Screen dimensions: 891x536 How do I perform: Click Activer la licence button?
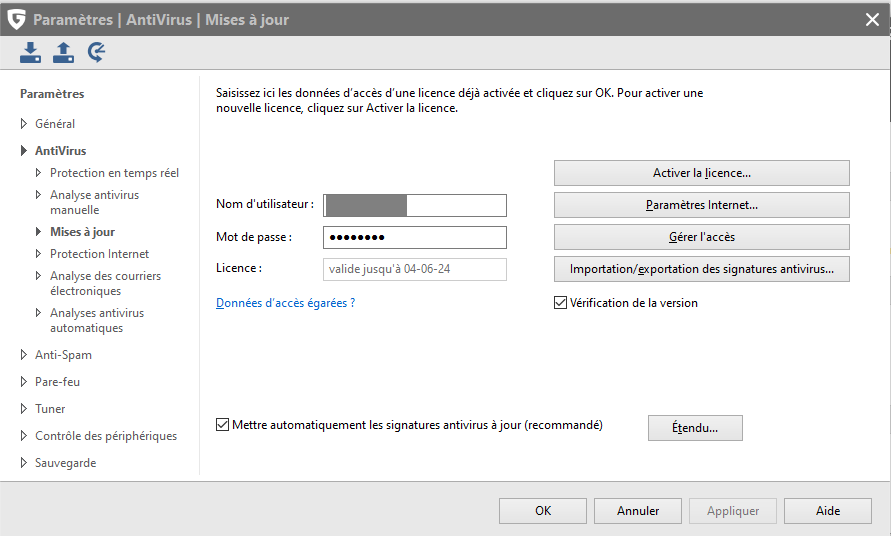pyautogui.click(x=702, y=173)
